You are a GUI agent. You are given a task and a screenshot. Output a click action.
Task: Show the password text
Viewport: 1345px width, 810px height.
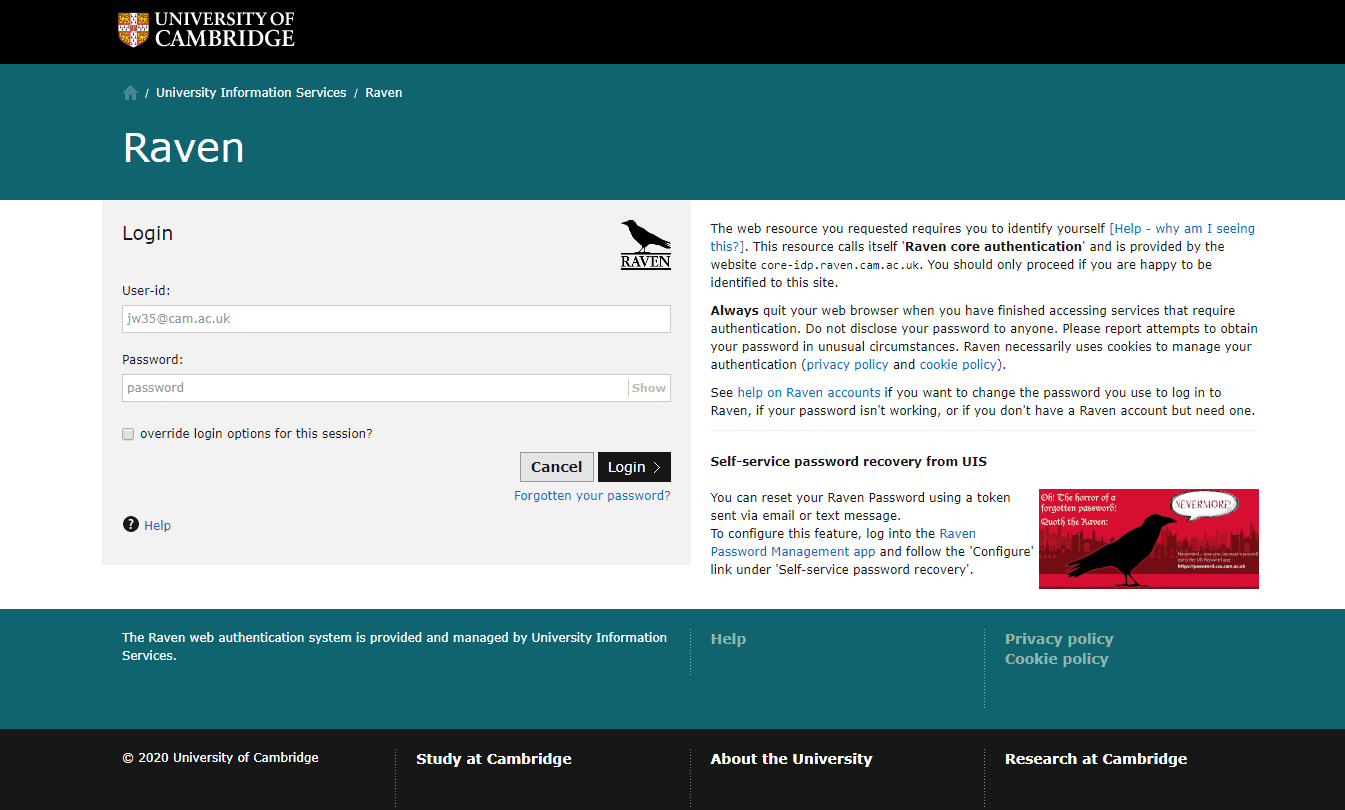click(x=648, y=388)
